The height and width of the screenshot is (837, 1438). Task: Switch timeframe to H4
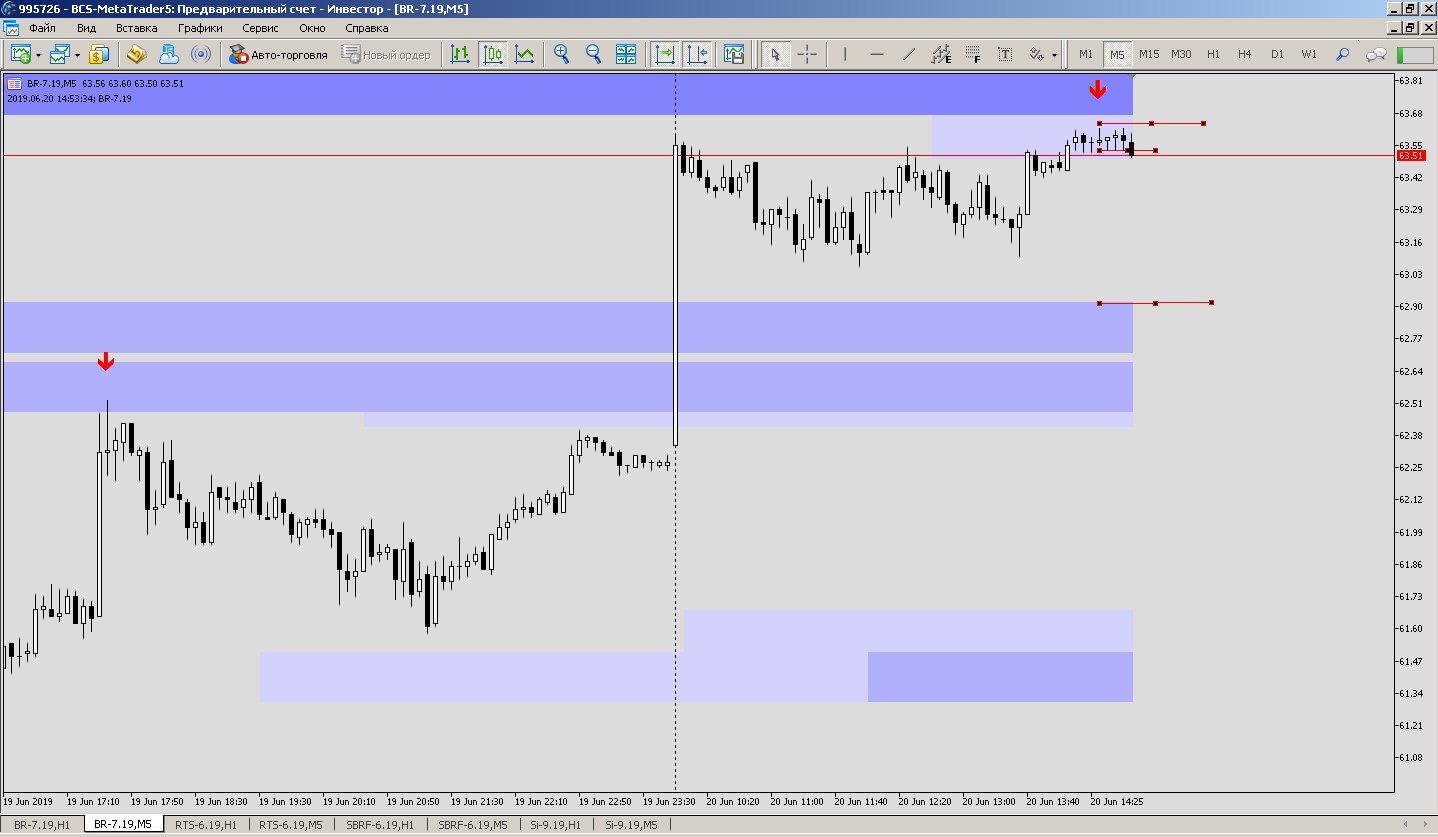(x=1245, y=54)
